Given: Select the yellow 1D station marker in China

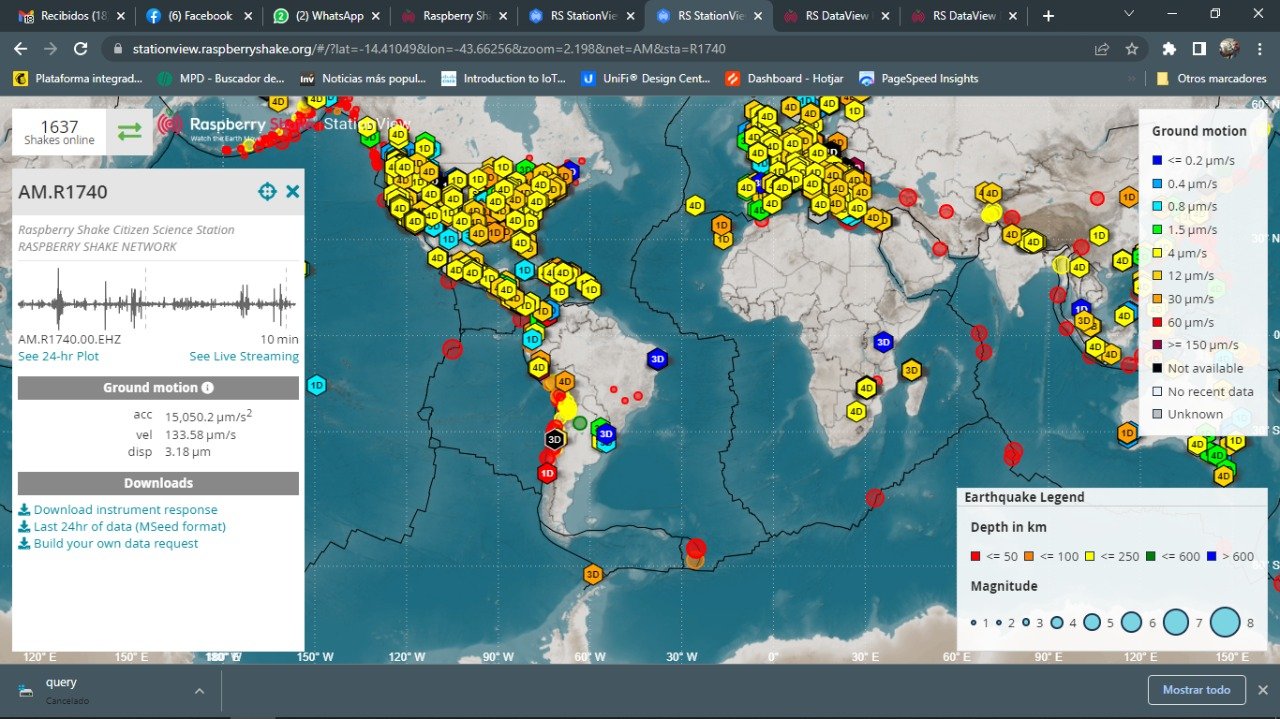Looking at the screenshot, I should 1099,236.
